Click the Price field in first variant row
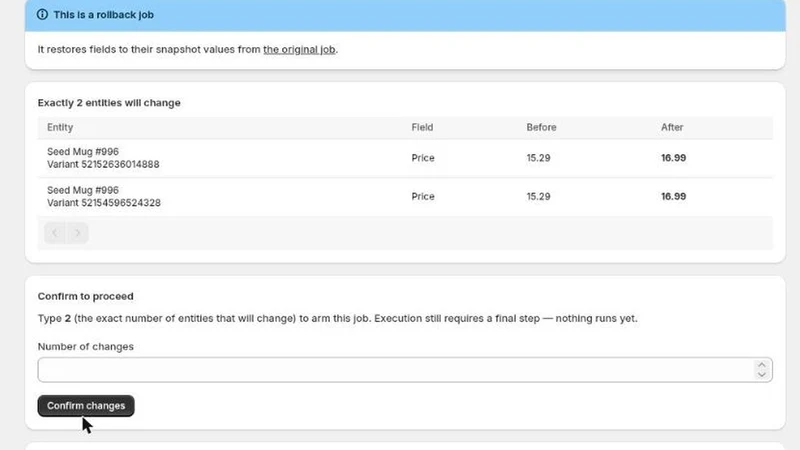 pos(423,158)
